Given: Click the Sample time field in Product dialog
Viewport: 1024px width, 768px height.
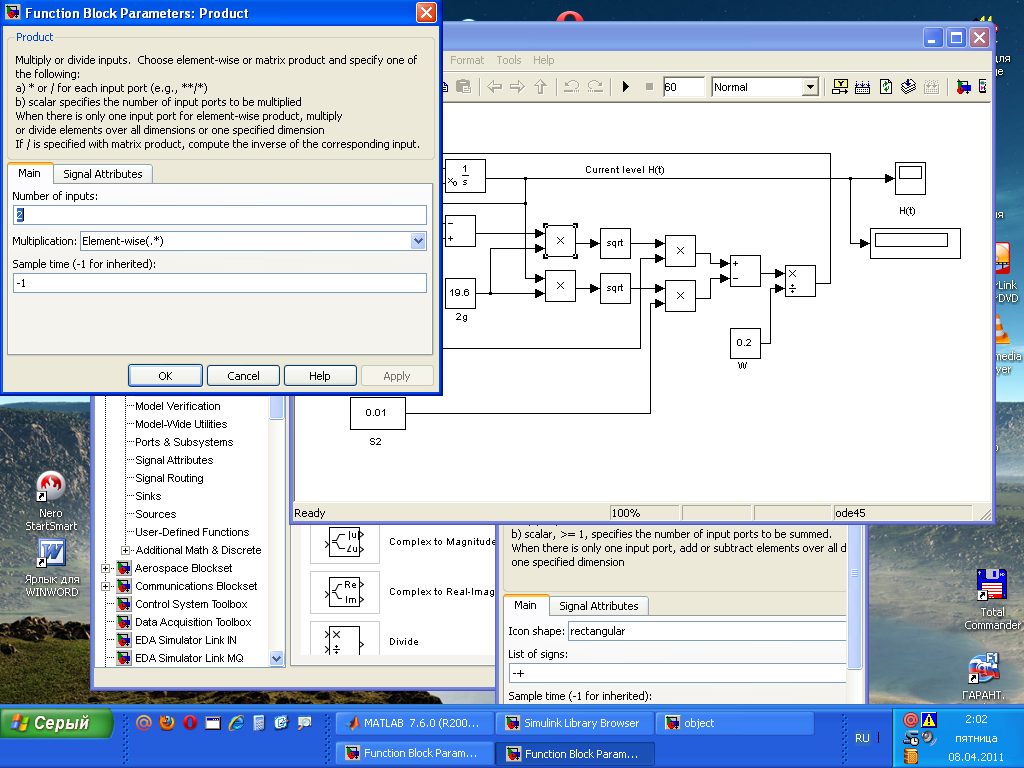Looking at the screenshot, I should click(x=219, y=283).
